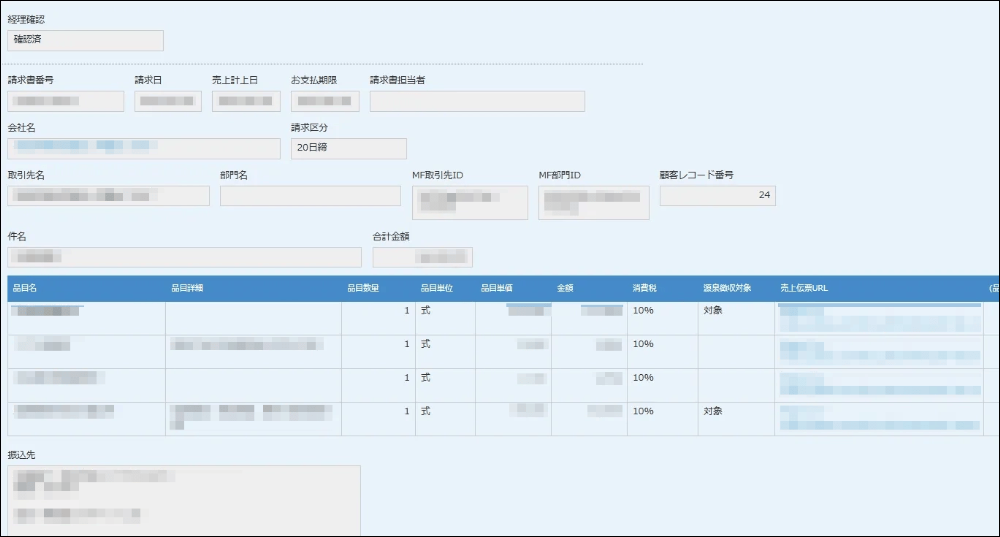Click the 件名 subject field

(x=184, y=257)
